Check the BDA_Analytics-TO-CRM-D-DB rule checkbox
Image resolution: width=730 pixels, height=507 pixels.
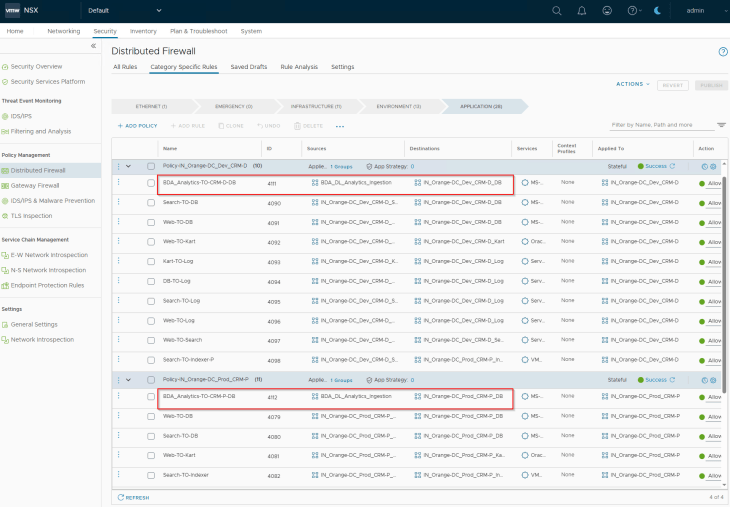coord(151,184)
